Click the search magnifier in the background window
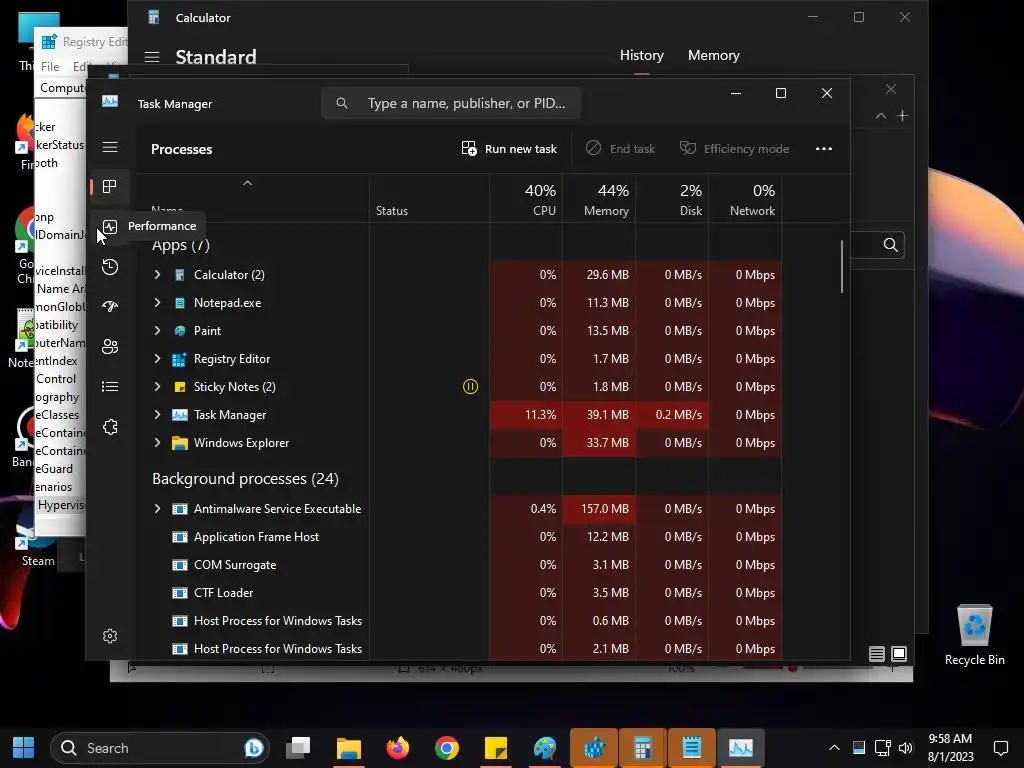 (x=890, y=245)
